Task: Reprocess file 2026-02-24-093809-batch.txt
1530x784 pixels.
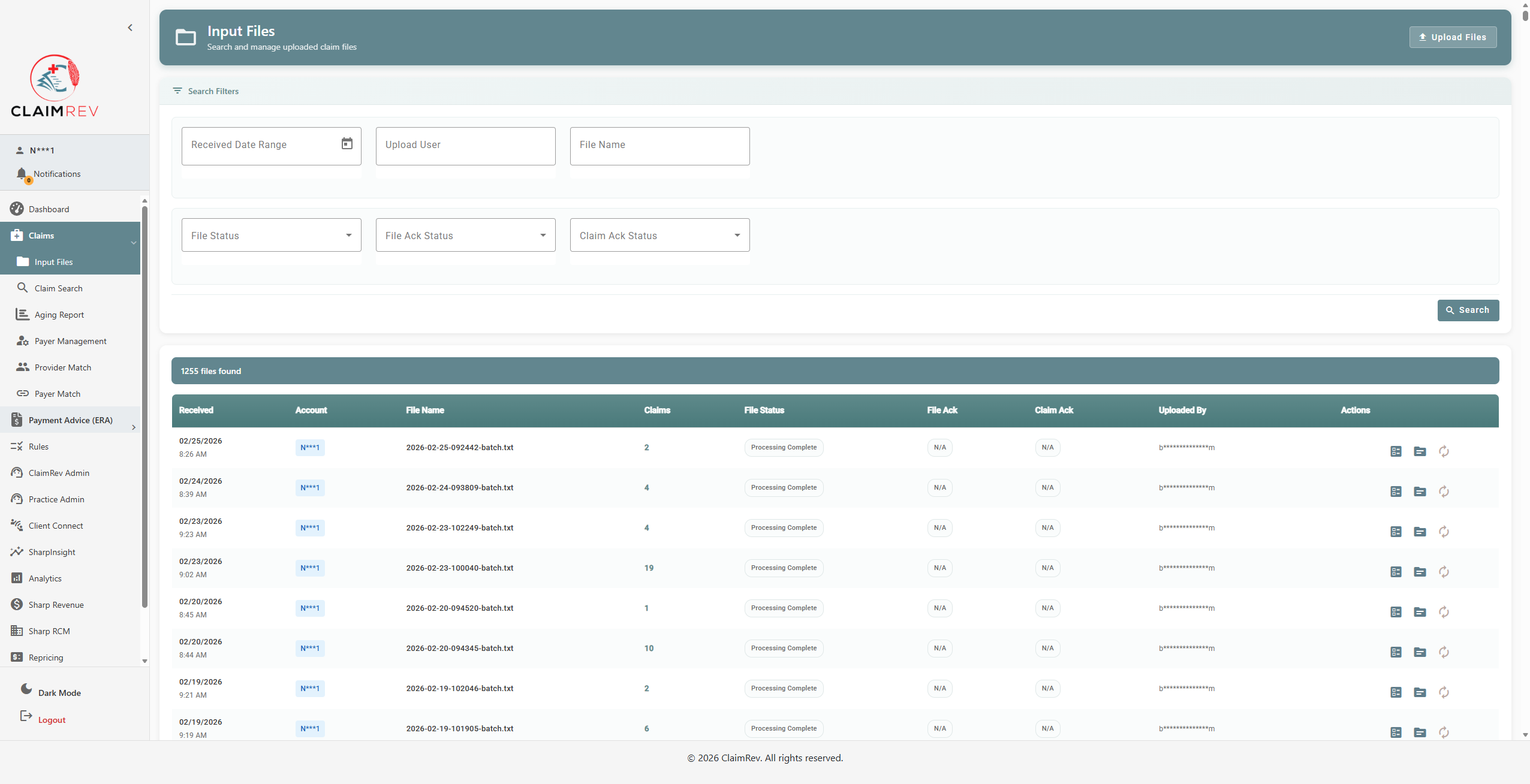Action: [1444, 491]
